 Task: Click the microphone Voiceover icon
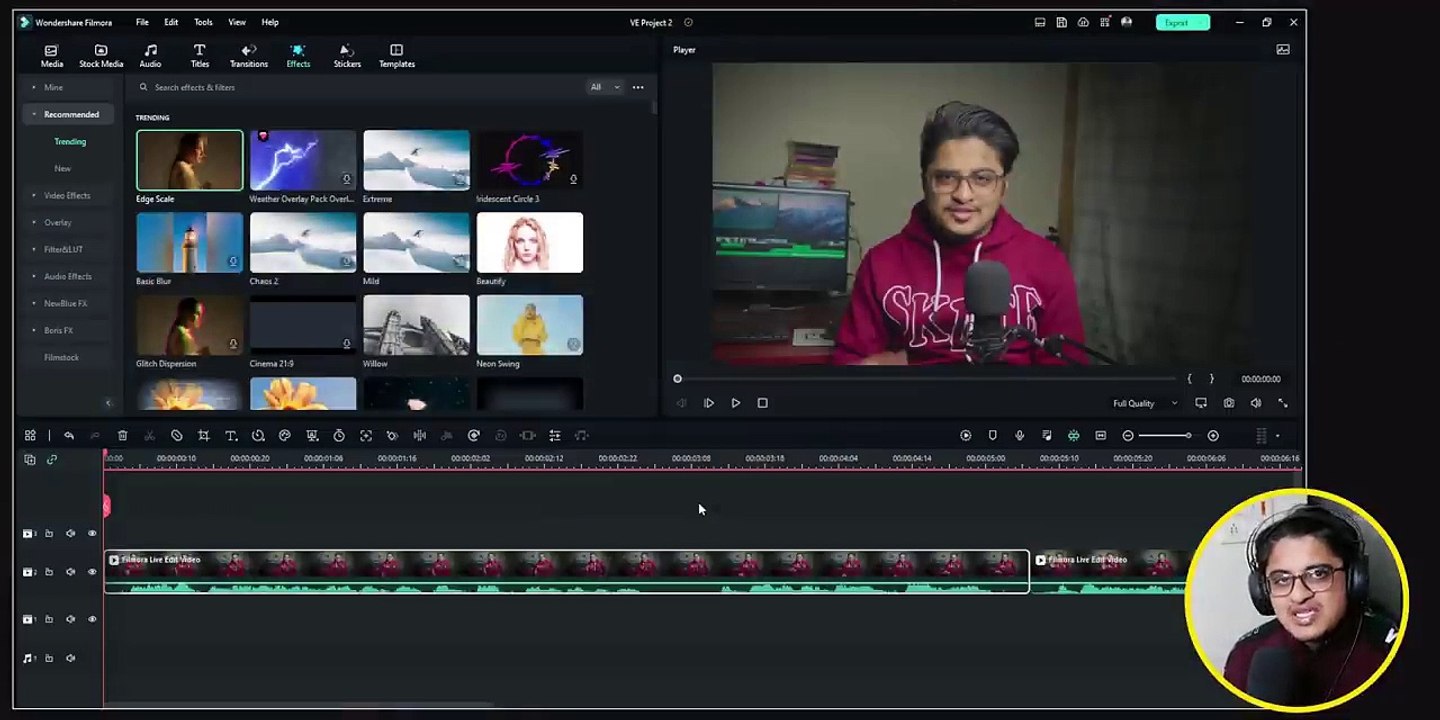(x=1019, y=436)
